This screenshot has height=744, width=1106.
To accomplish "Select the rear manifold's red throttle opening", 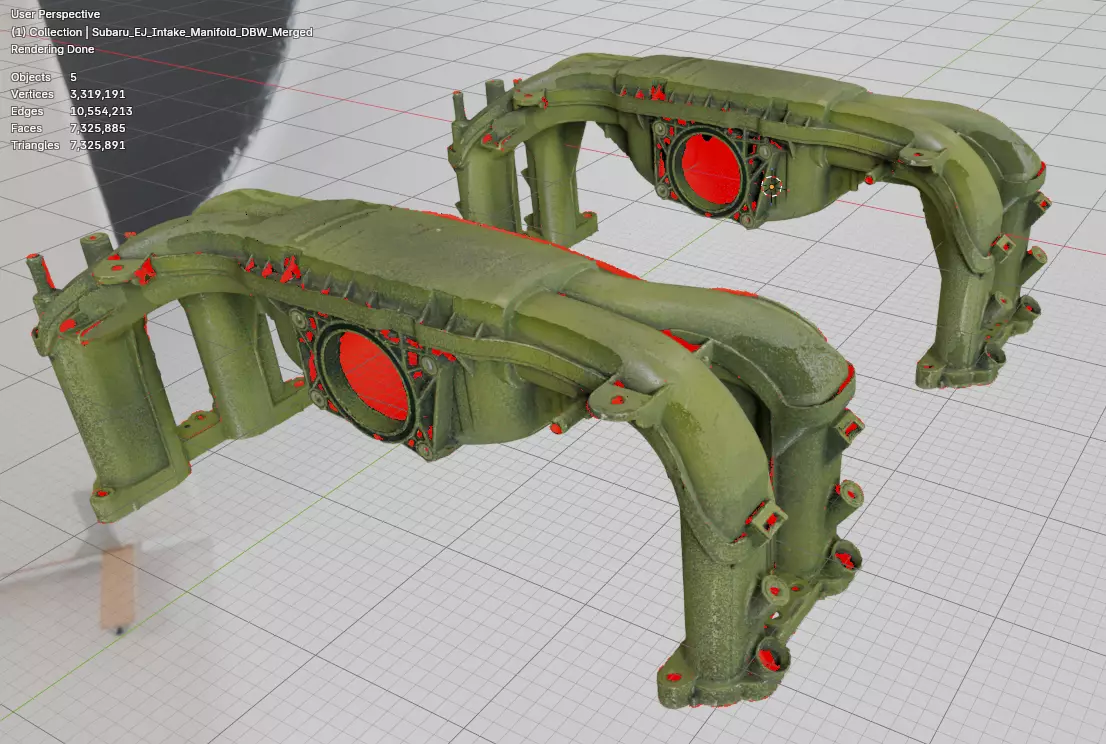I will coord(711,169).
